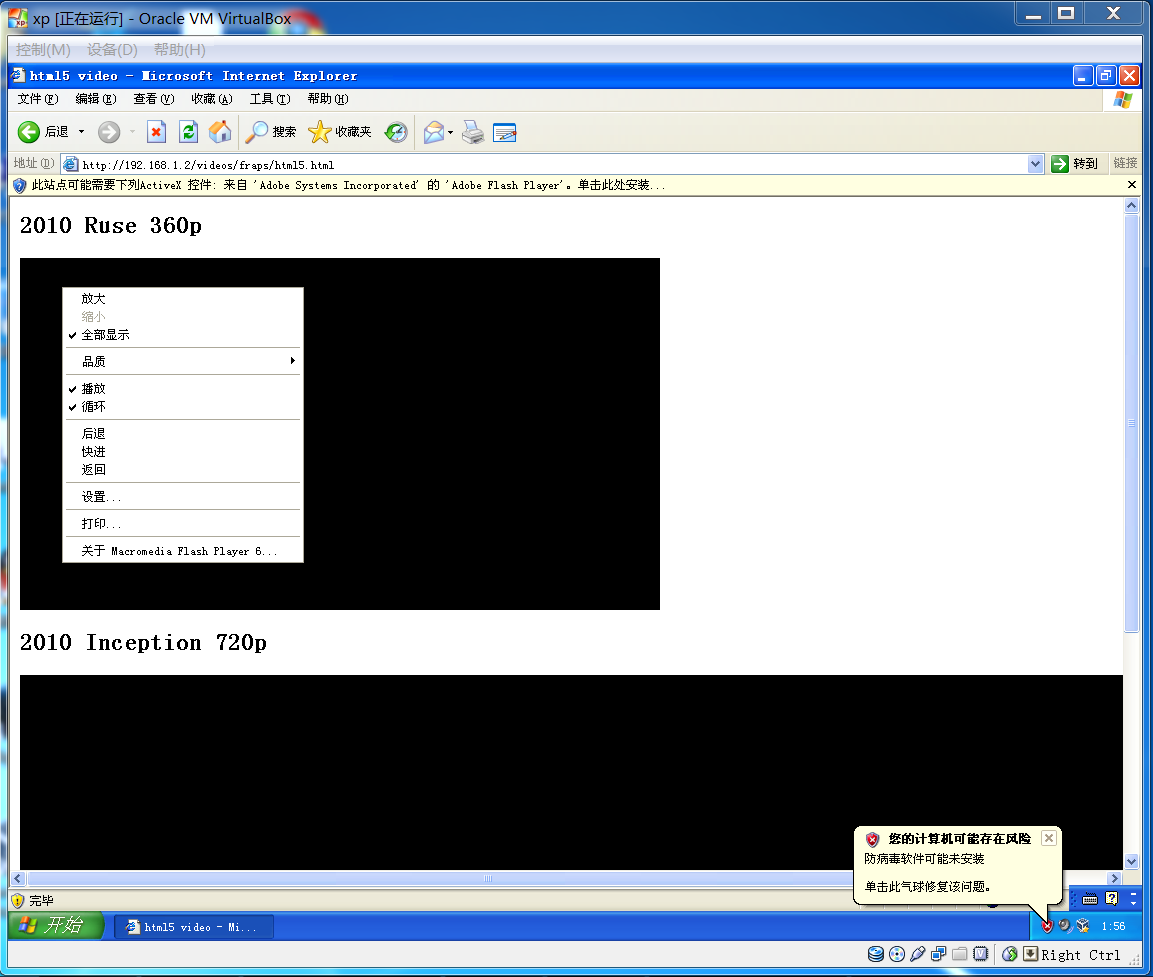Click the Stop loading red X icon
Viewport: 1153px width, 977px height.
[x=156, y=132]
